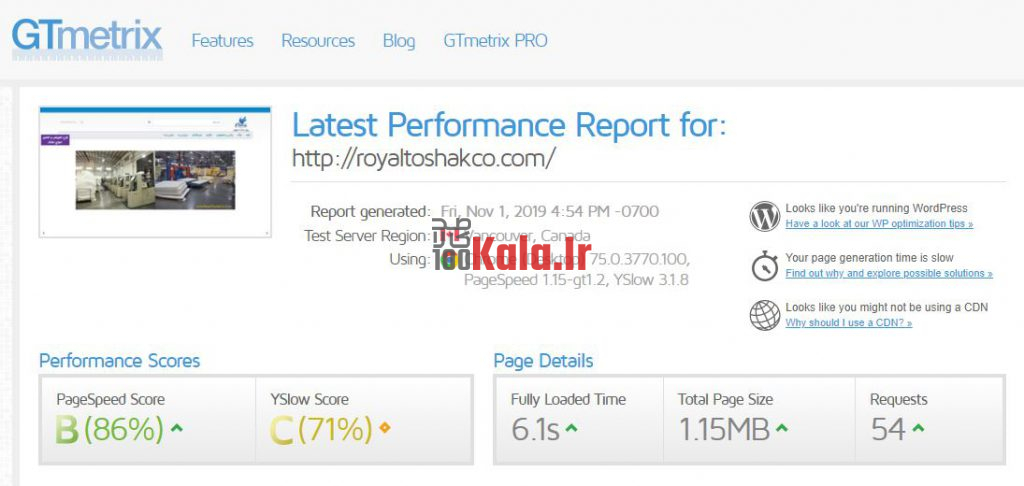This screenshot has width=1024, height=486.
Task: Click the 'Performance Scores' heading
Action: [x=120, y=361]
